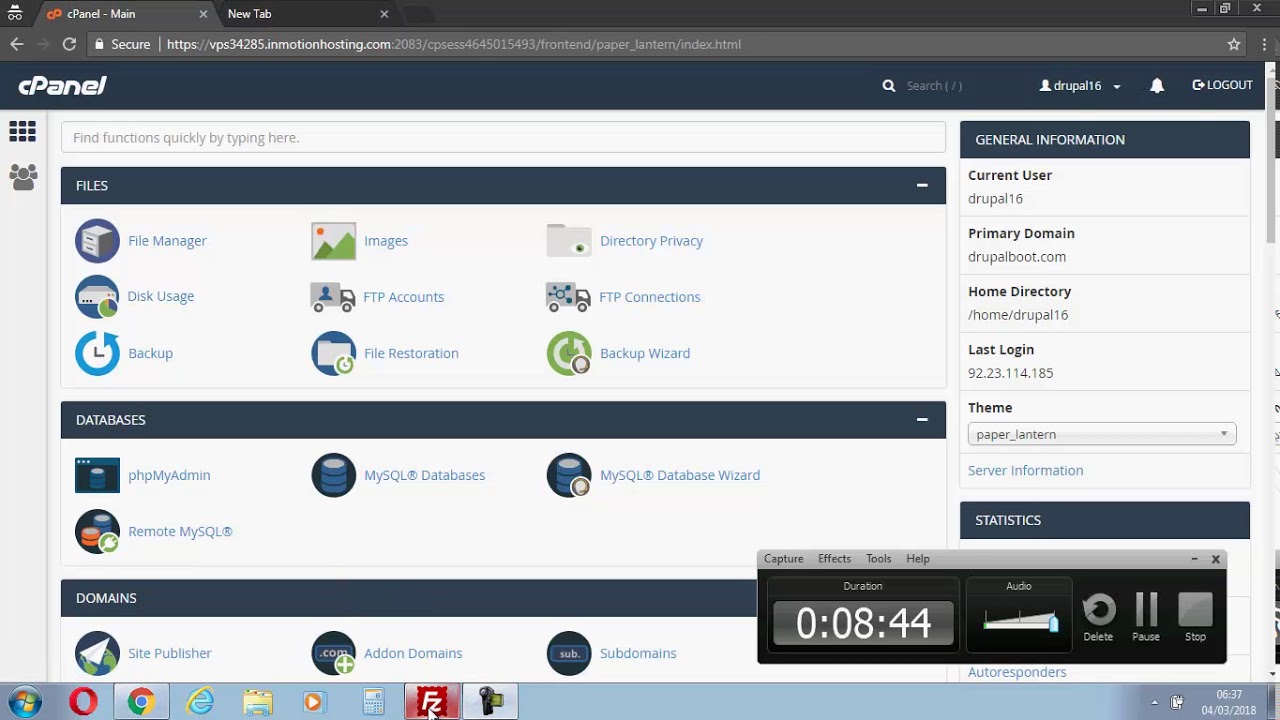The width and height of the screenshot is (1280, 720).
Task: Open the Subdomains text link
Action: (638, 653)
